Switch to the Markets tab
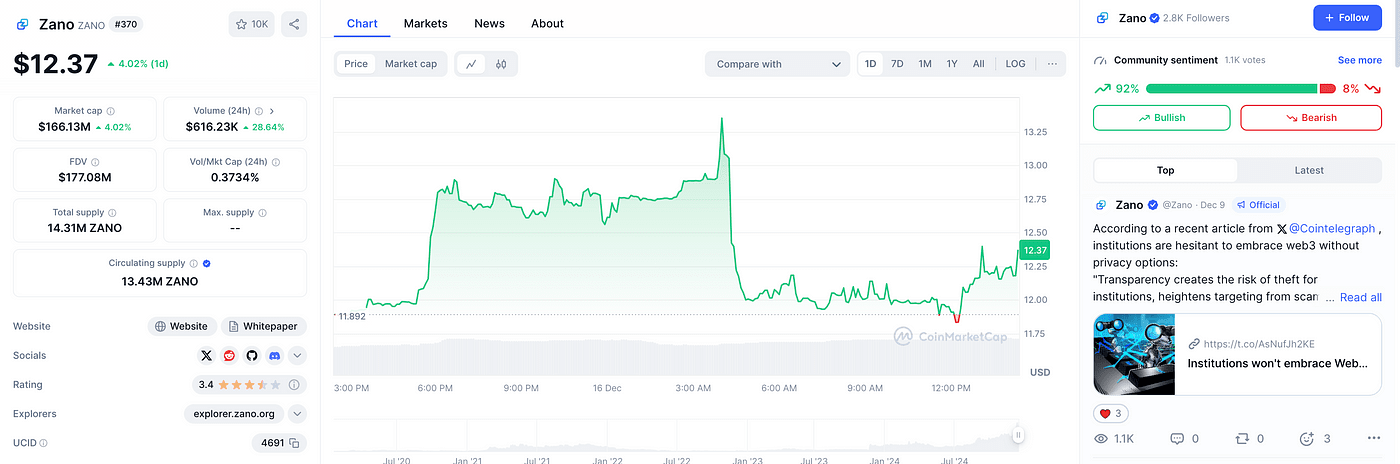Screen dimensions: 1400x464 [x=425, y=23]
